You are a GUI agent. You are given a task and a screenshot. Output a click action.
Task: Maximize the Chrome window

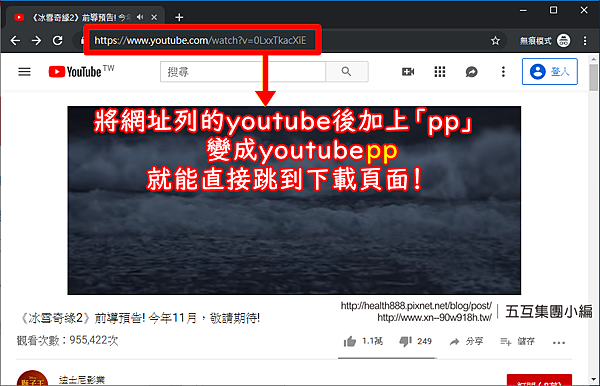(553, 10)
